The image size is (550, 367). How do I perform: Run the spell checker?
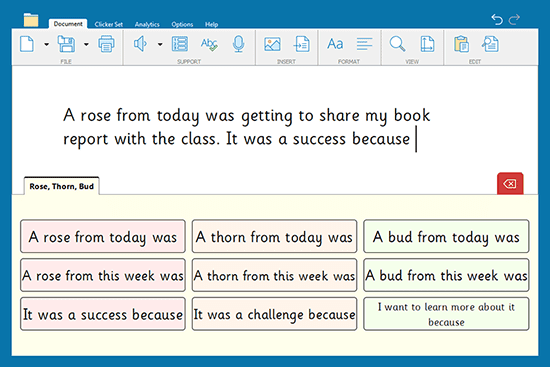[209, 44]
